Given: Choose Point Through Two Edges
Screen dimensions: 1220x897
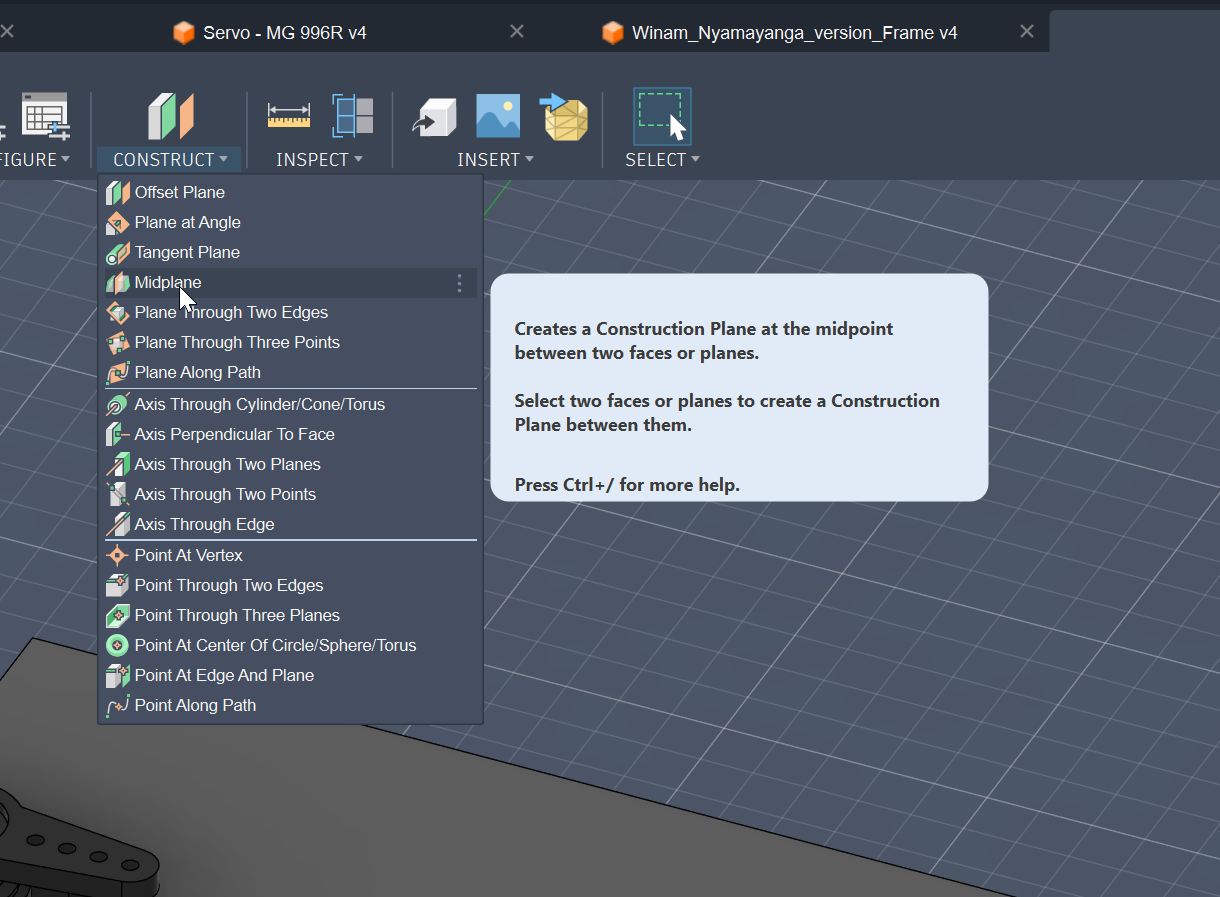Looking at the screenshot, I should point(290,585).
